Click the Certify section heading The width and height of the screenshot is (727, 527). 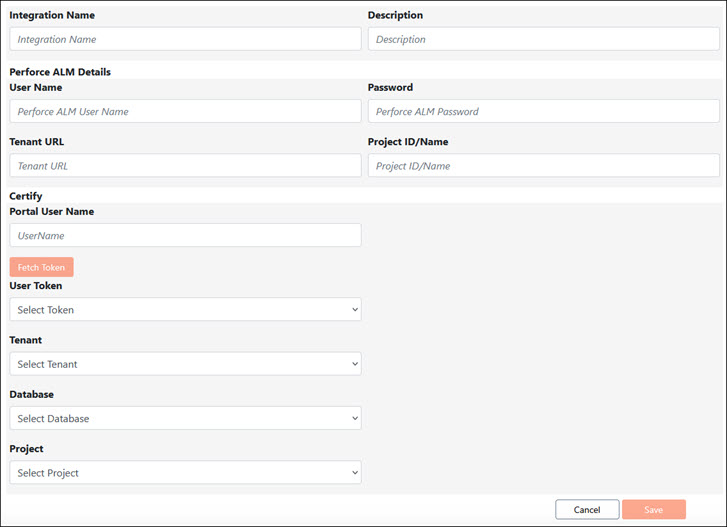(x=25, y=196)
